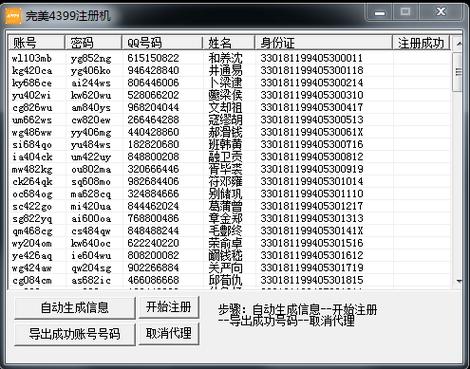The height and width of the screenshot is (369, 470).
Task: Click password cell ai244ws
Action: click(91, 83)
